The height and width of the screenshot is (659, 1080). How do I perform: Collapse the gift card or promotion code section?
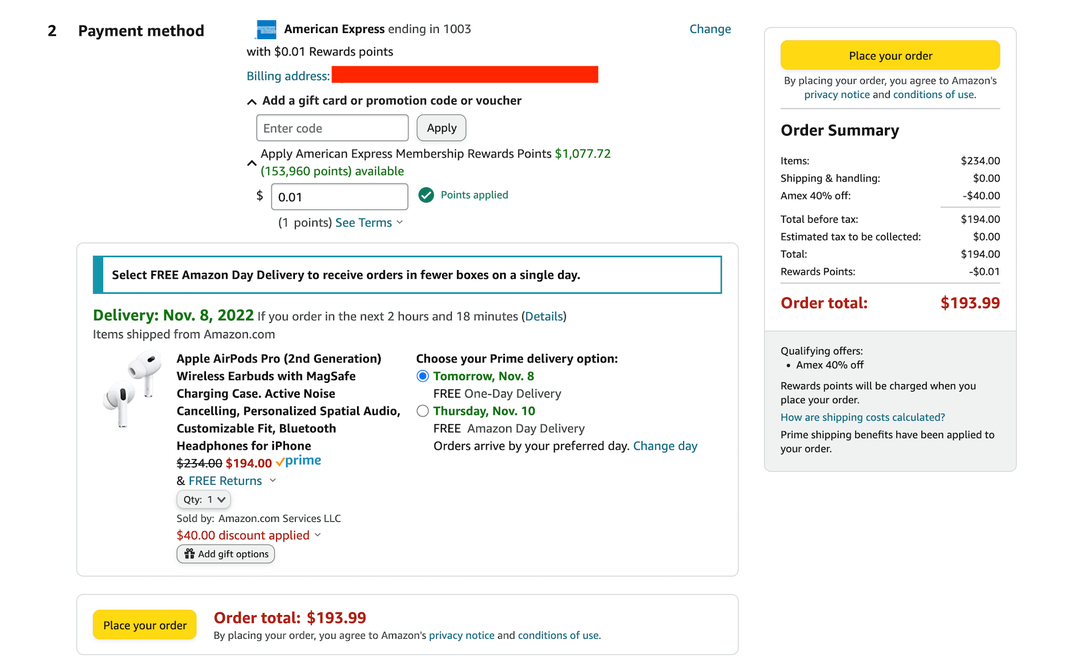tap(252, 100)
